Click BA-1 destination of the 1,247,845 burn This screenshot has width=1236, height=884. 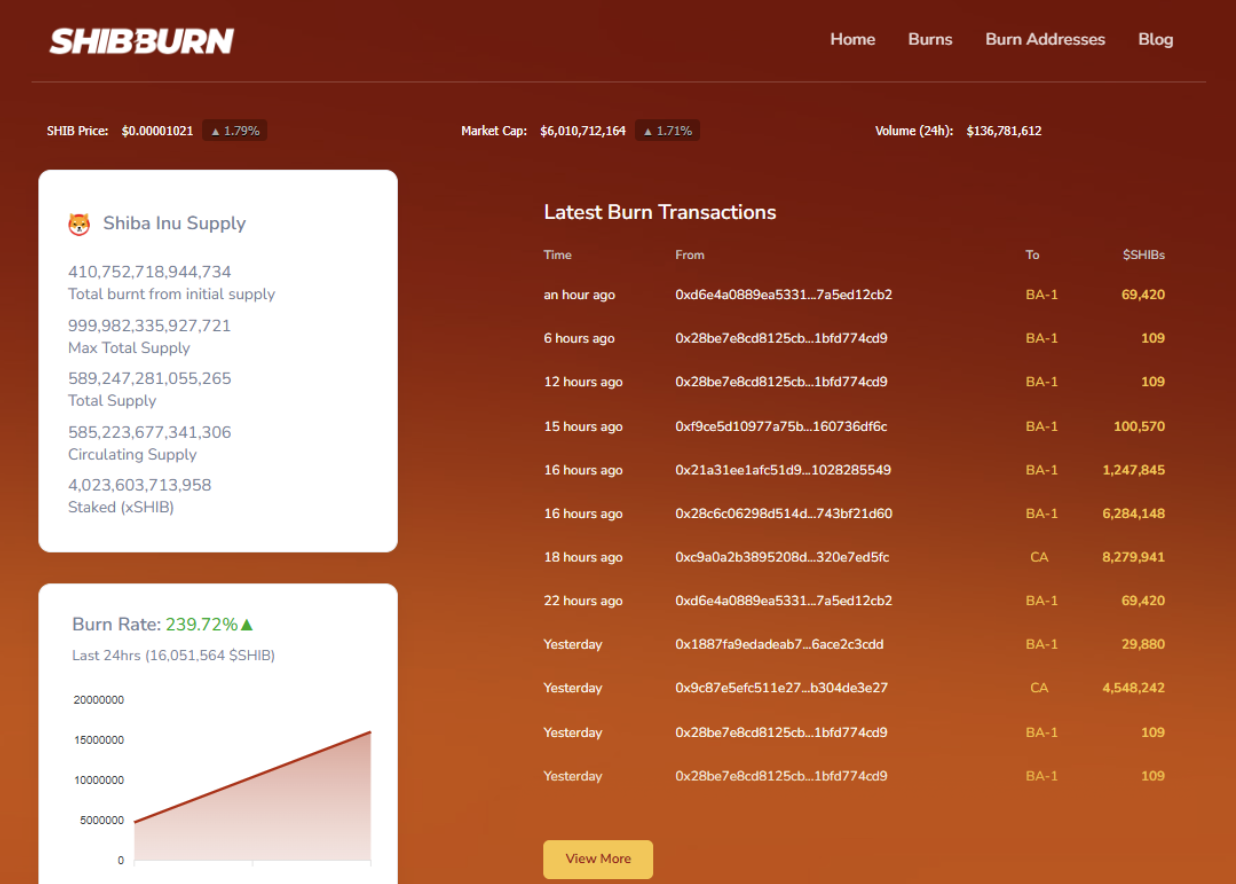[1041, 470]
